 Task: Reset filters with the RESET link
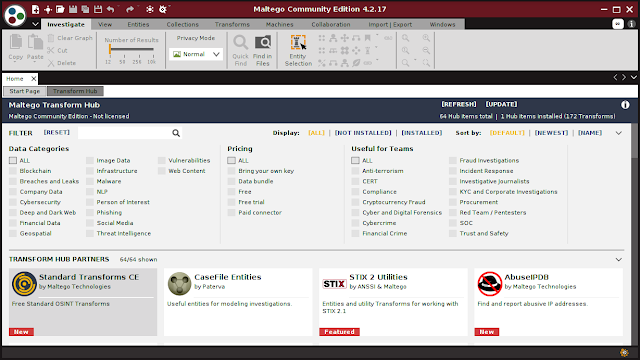[57, 133]
